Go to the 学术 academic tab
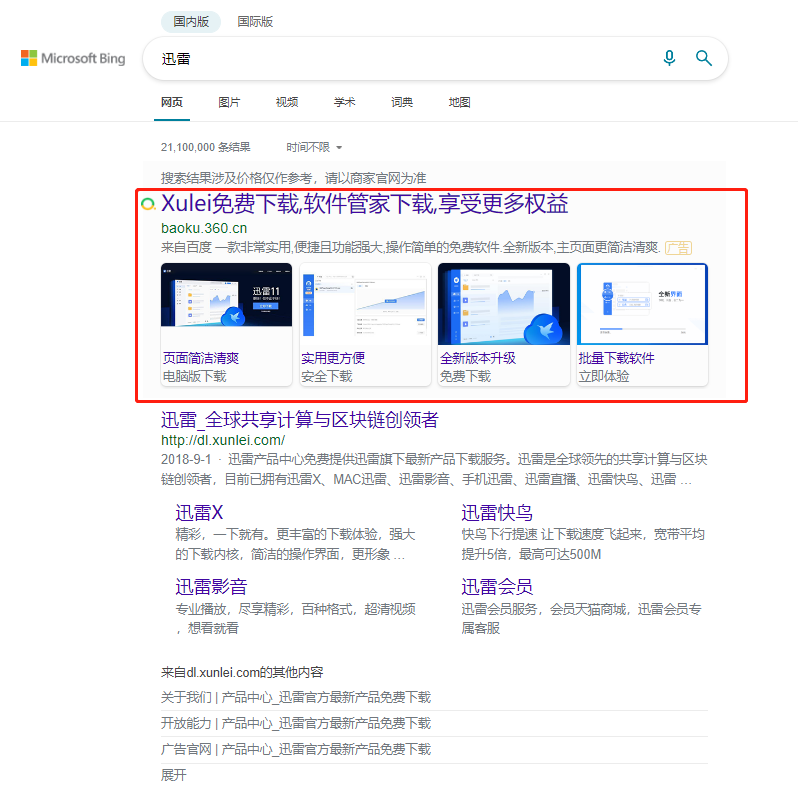The width and height of the screenshot is (798, 809). tap(345, 102)
